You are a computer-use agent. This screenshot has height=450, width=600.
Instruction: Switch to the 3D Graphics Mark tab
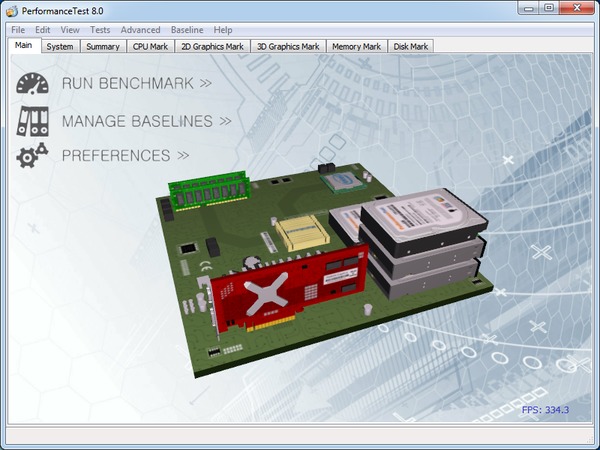(288, 46)
